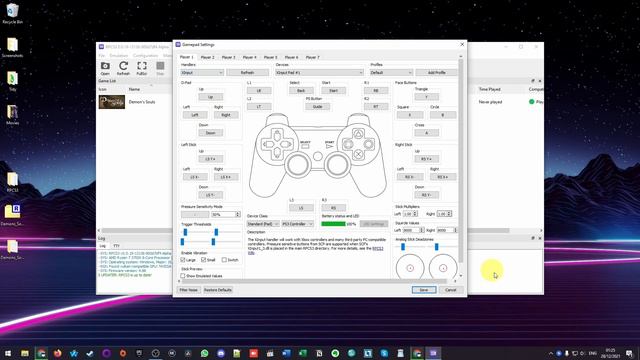Click the top-left Trigger Thresholds slider handle

click(x=185, y=232)
